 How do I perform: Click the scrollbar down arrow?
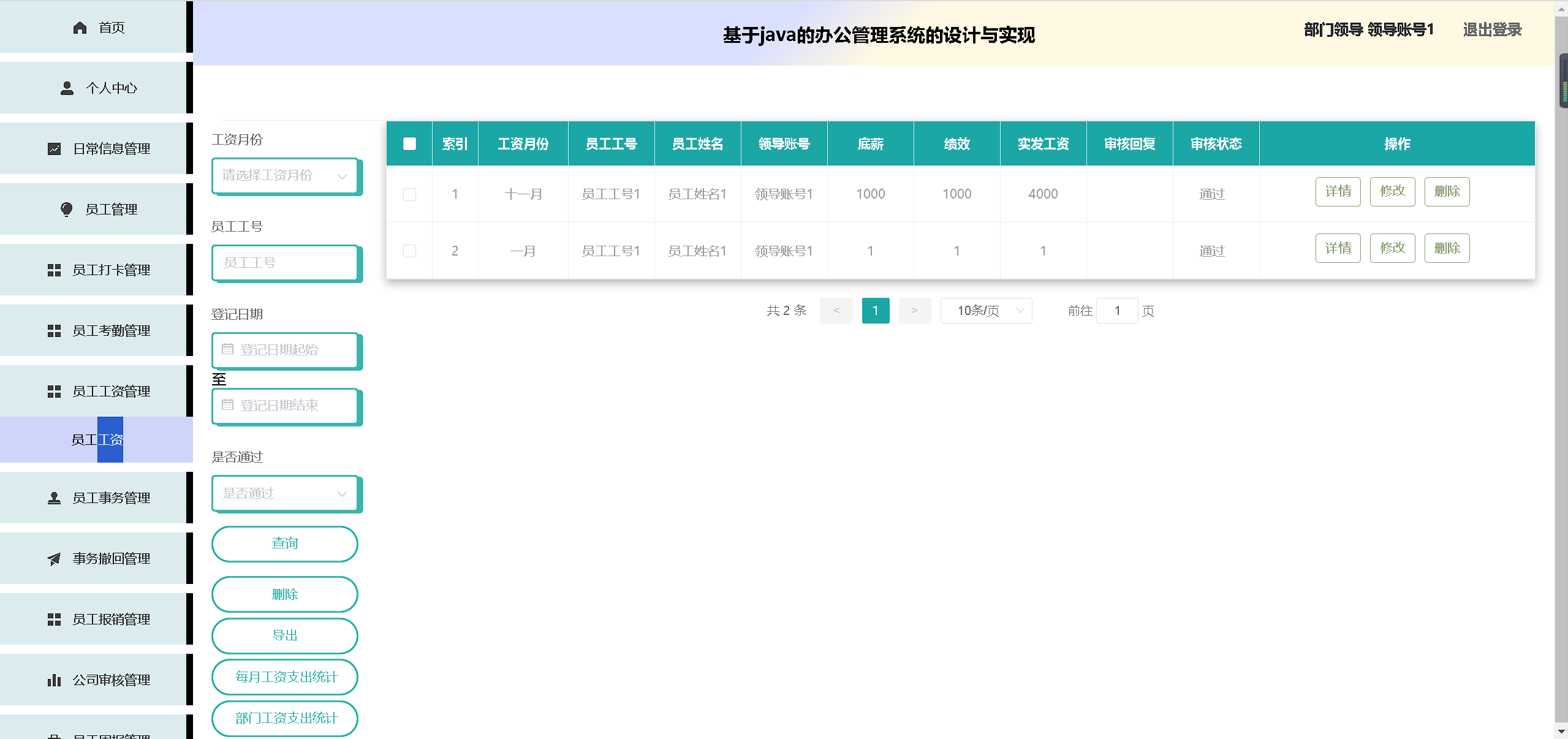tap(1561, 732)
